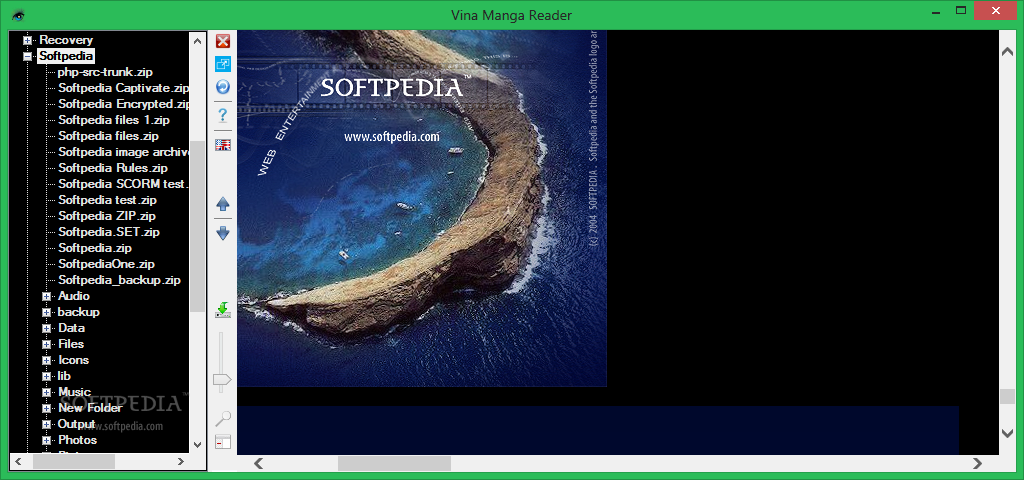The width and height of the screenshot is (1024, 480).
Task: Click tree panel scroll up arrow
Action: coord(197,40)
